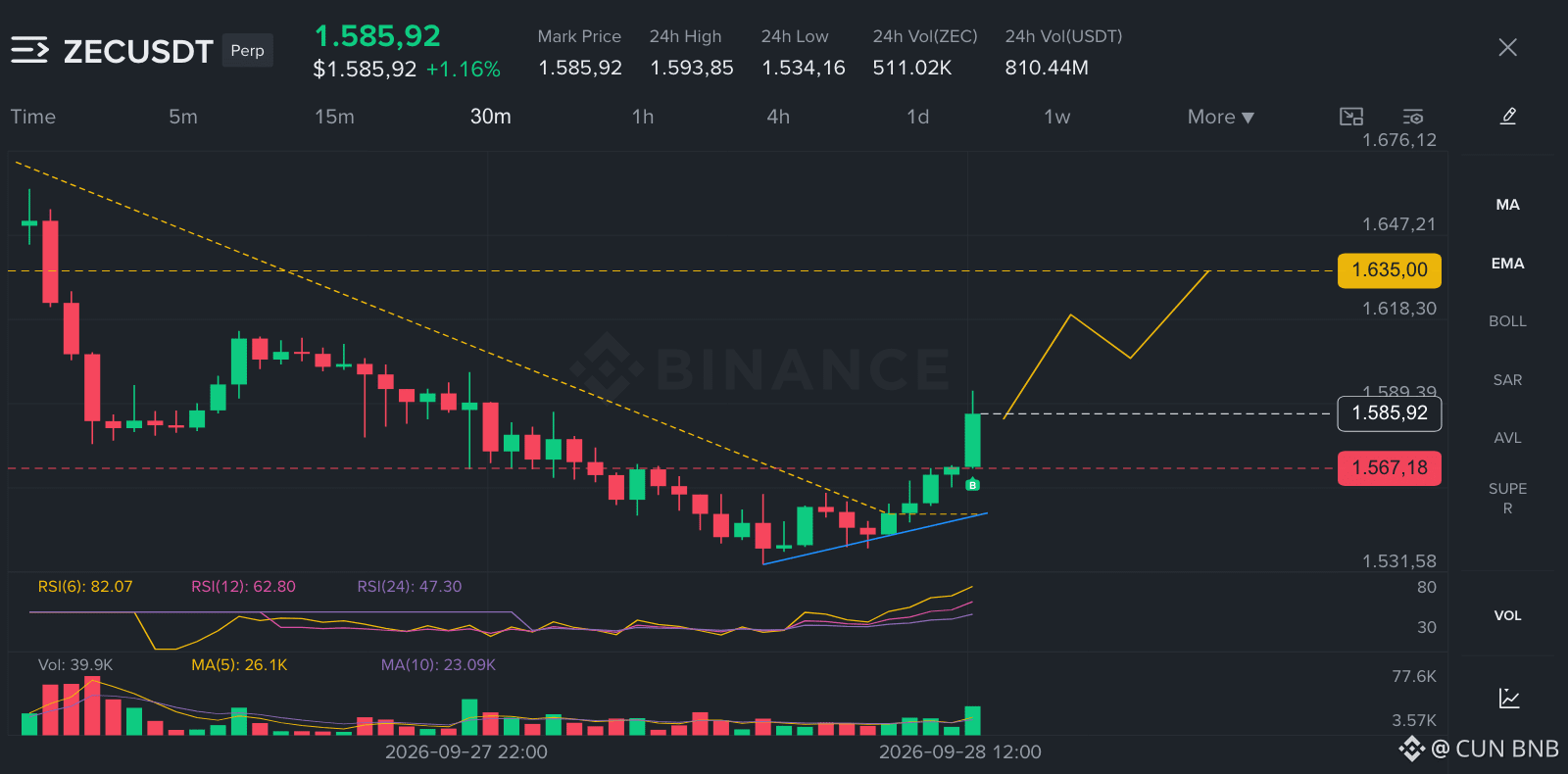The image size is (1568, 774).
Task: Switch to the 4h timeframe tab
Action: pyautogui.click(x=778, y=117)
